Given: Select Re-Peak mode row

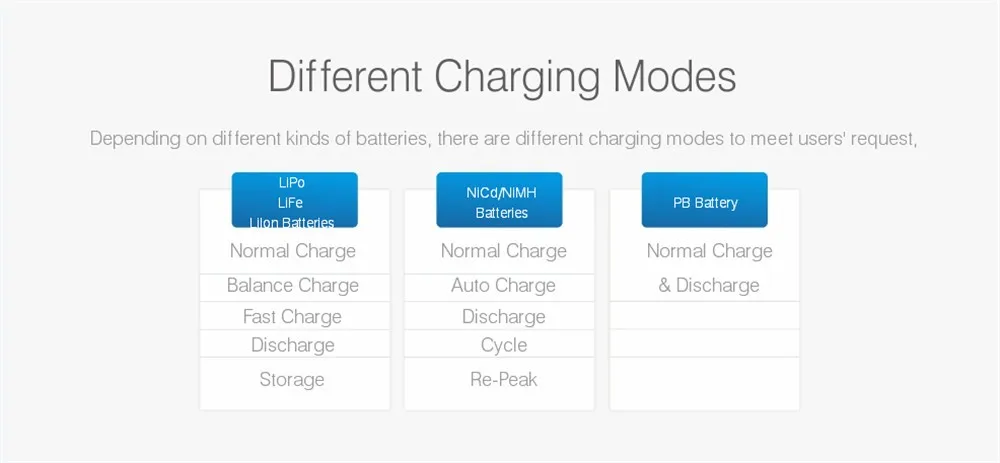Looking at the screenshot, I should pyautogui.click(x=499, y=383).
